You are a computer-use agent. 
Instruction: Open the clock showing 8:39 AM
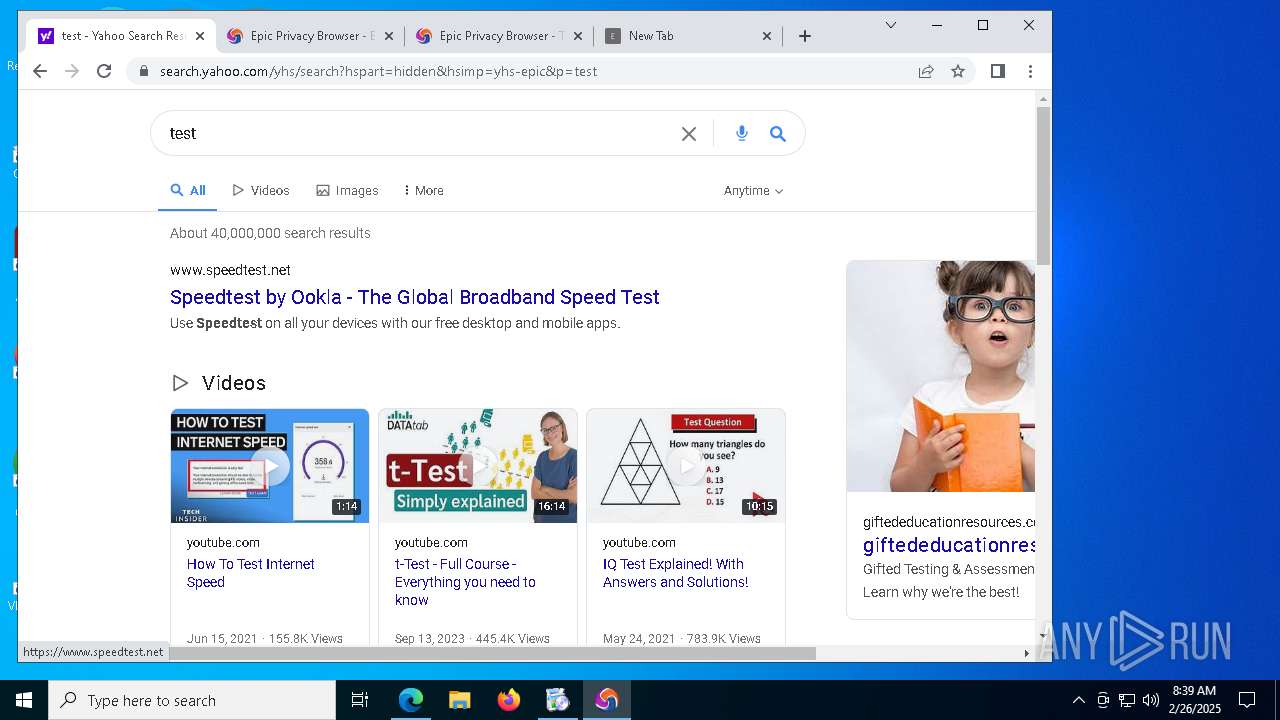[1195, 700]
